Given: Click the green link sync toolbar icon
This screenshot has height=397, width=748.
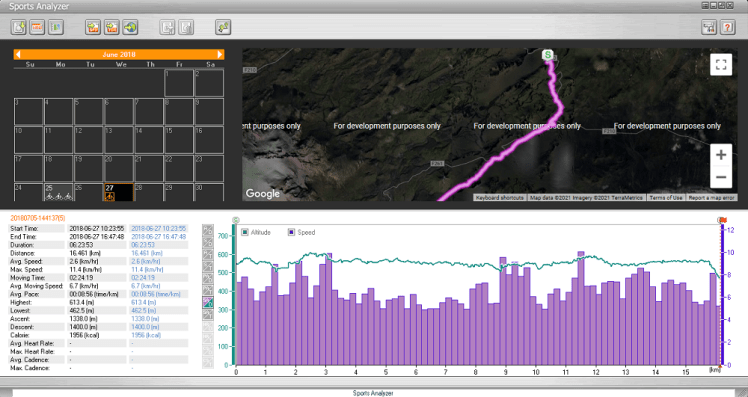Looking at the screenshot, I should point(223,27).
